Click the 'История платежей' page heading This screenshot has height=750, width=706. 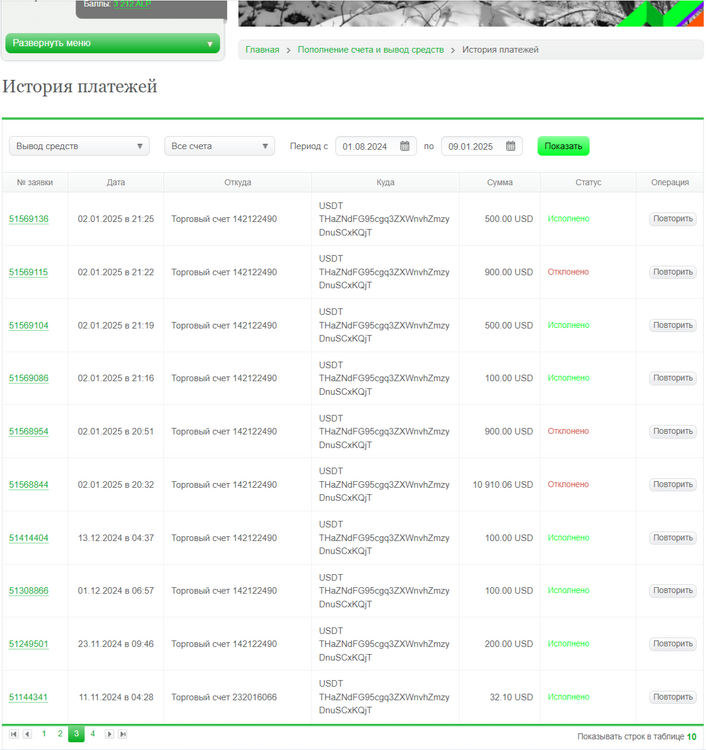tap(79, 87)
